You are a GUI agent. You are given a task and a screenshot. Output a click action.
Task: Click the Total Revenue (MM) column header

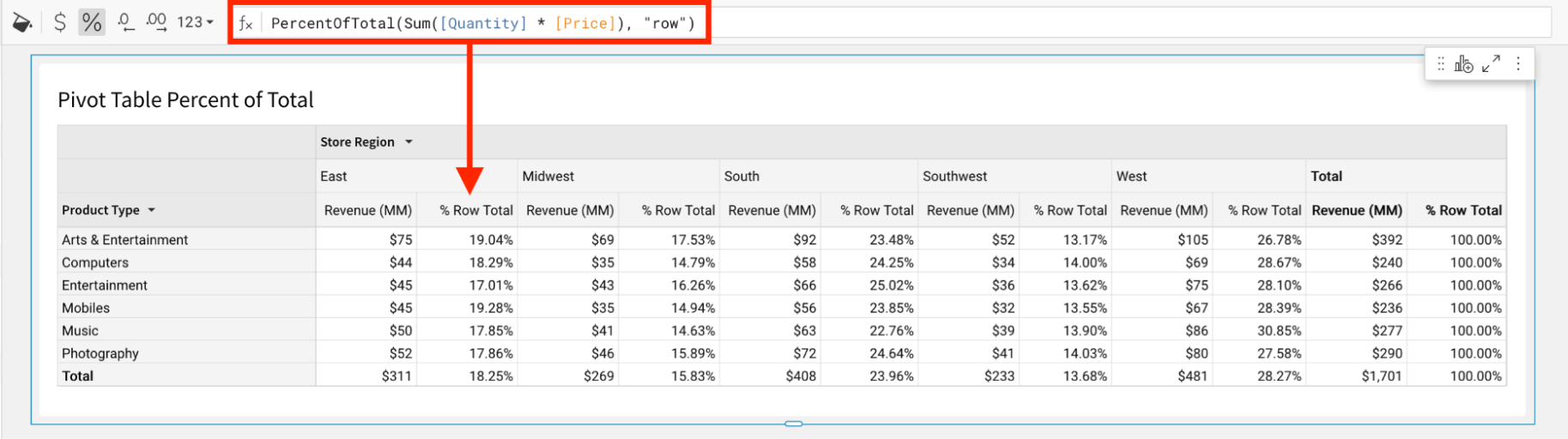point(1356,210)
